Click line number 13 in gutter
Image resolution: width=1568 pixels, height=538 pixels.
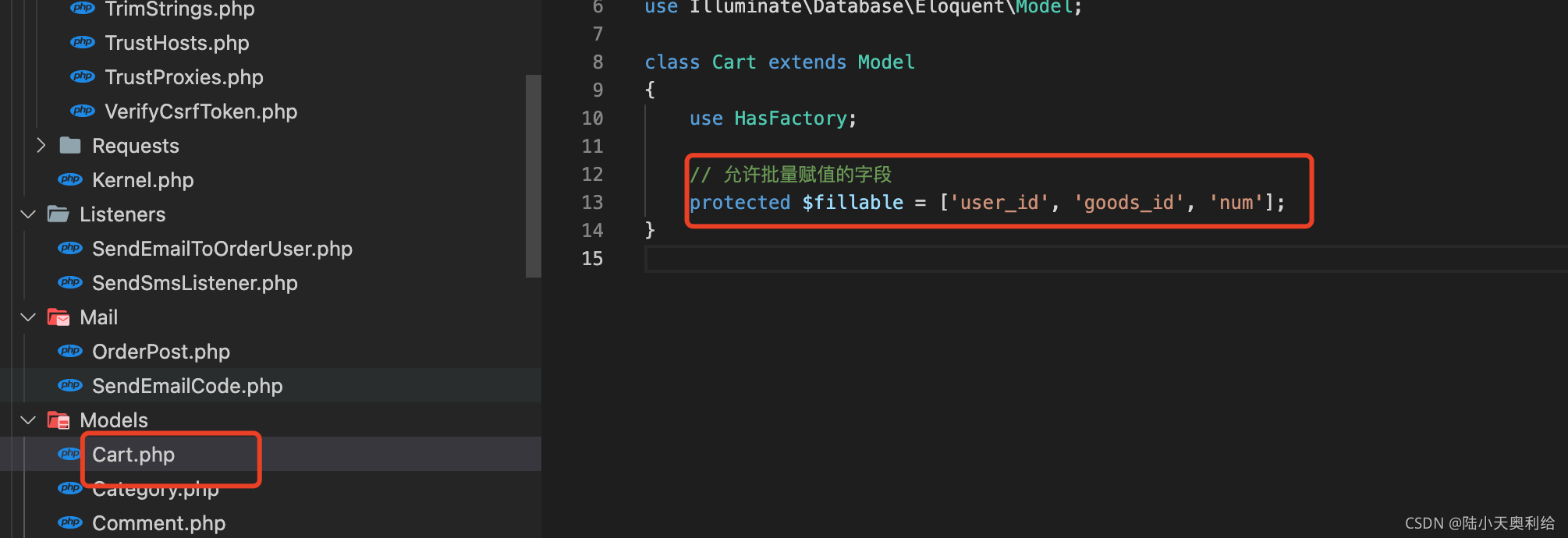coord(592,203)
